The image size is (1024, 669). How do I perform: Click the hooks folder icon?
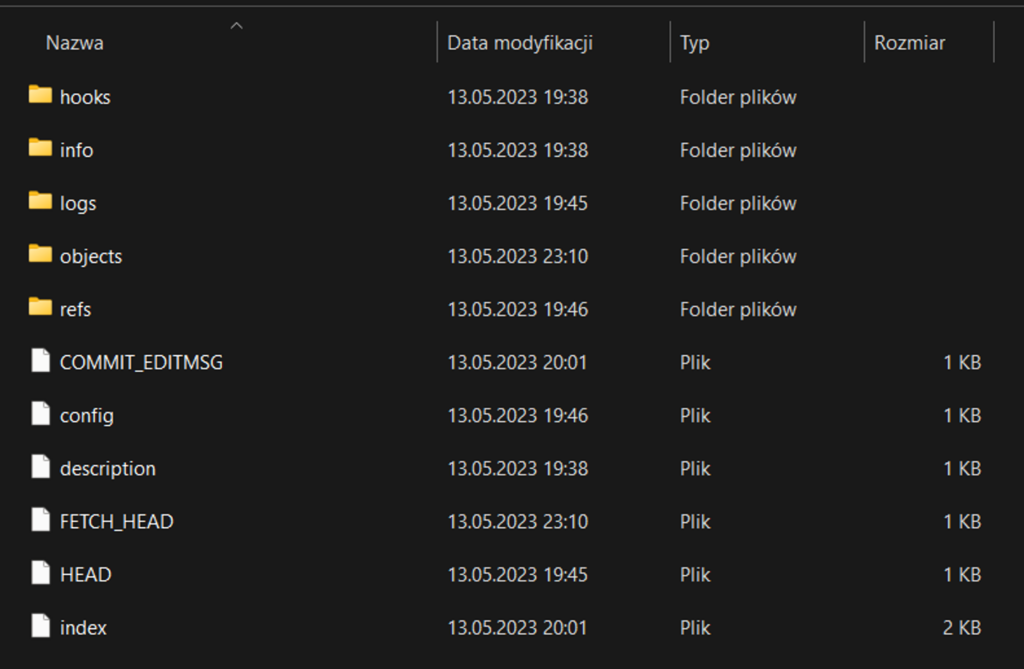click(x=40, y=96)
